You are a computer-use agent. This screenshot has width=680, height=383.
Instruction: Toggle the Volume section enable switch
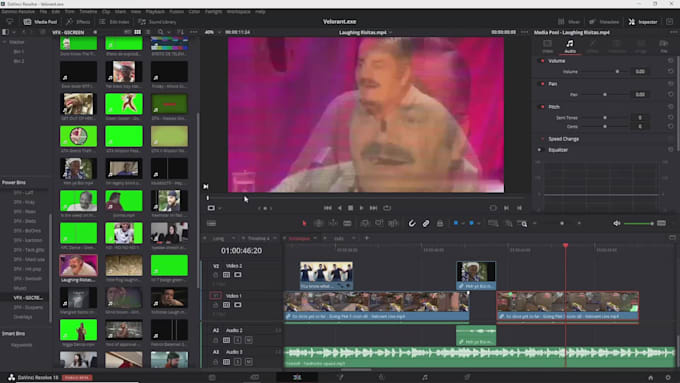pos(542,61)
